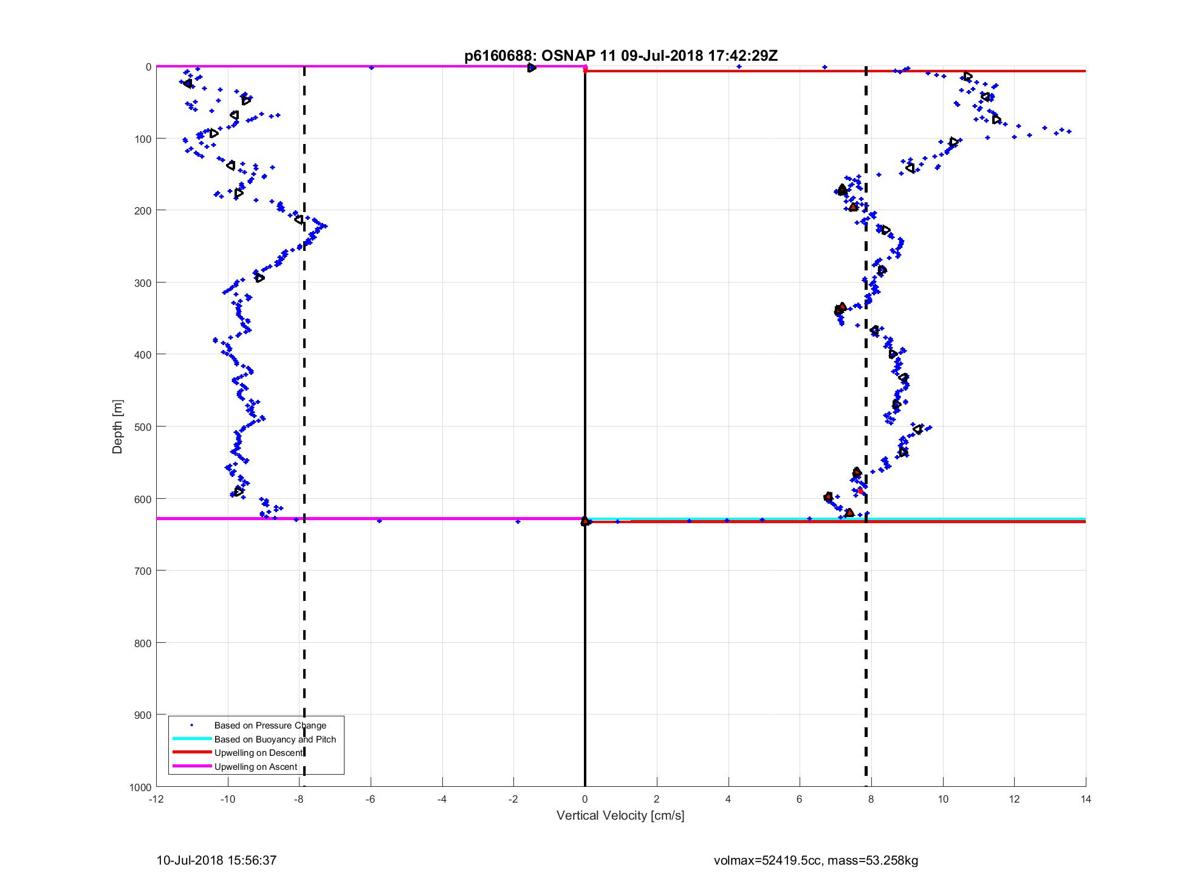Pick the blue dot marker in the legend
The width and height of the screenshot is (1200, 885).
coord(190,725)
